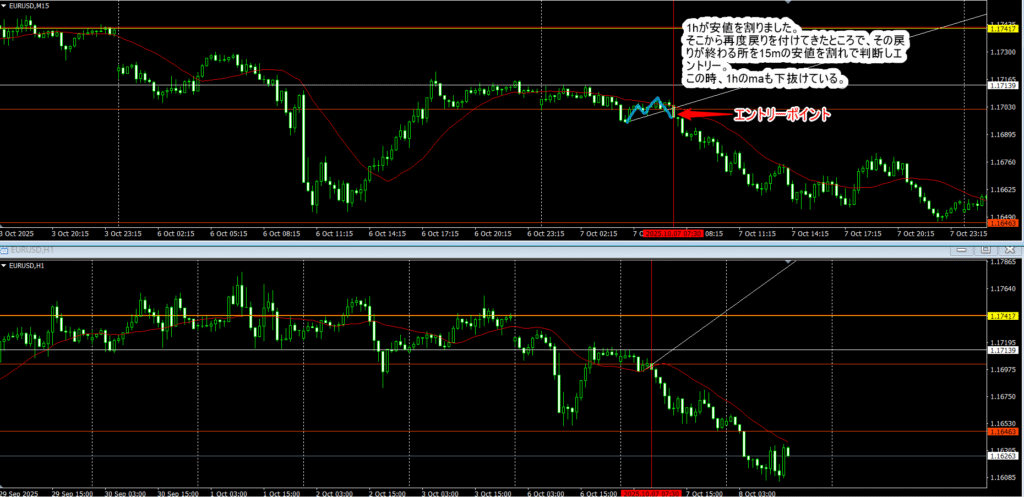Click the 1.17139 price label on H1 chart
The height and width of the screenshot is (497, 1024).
[1004, 350]
